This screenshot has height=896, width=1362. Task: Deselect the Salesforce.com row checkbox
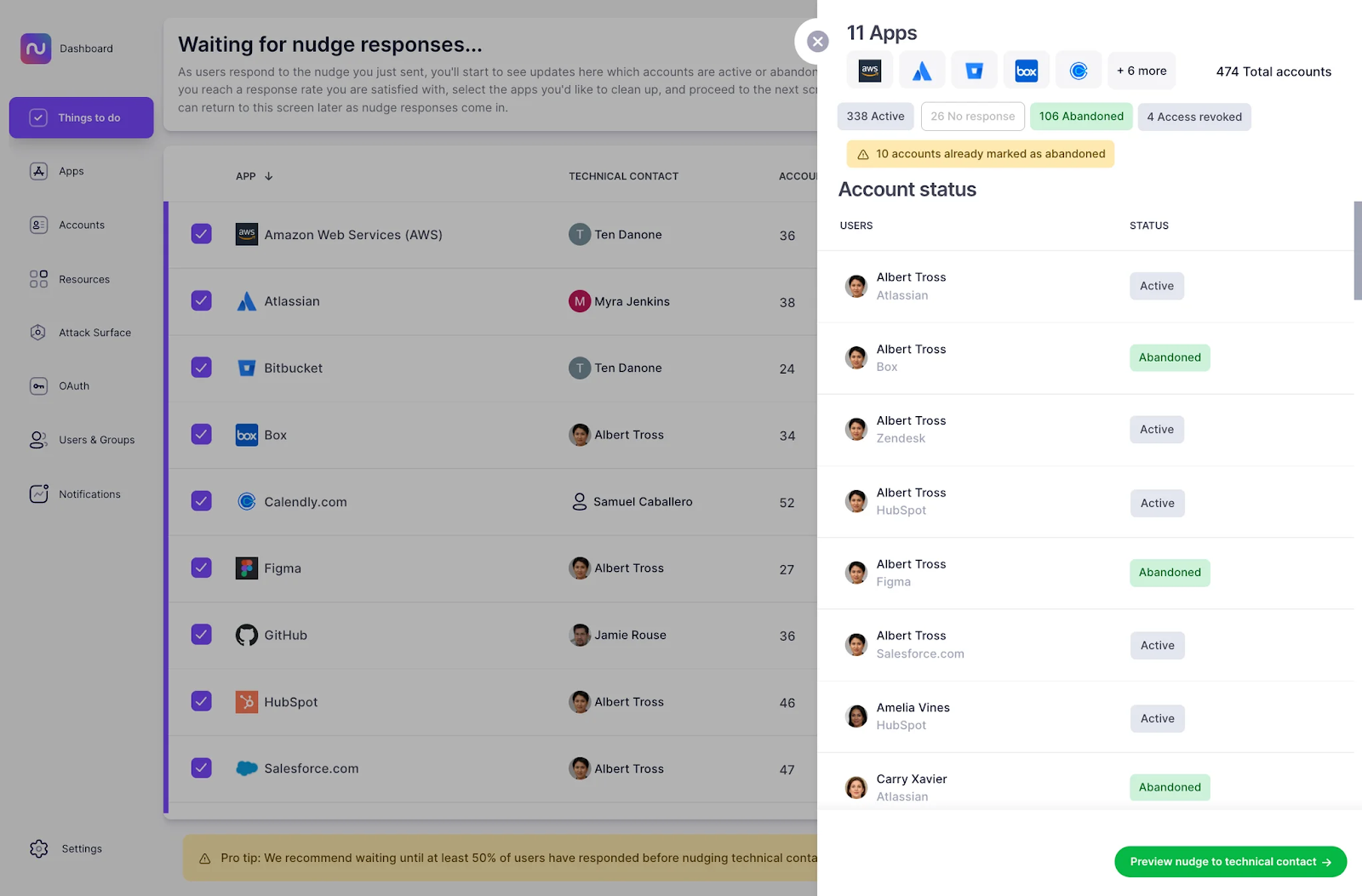tap(201, 768)
